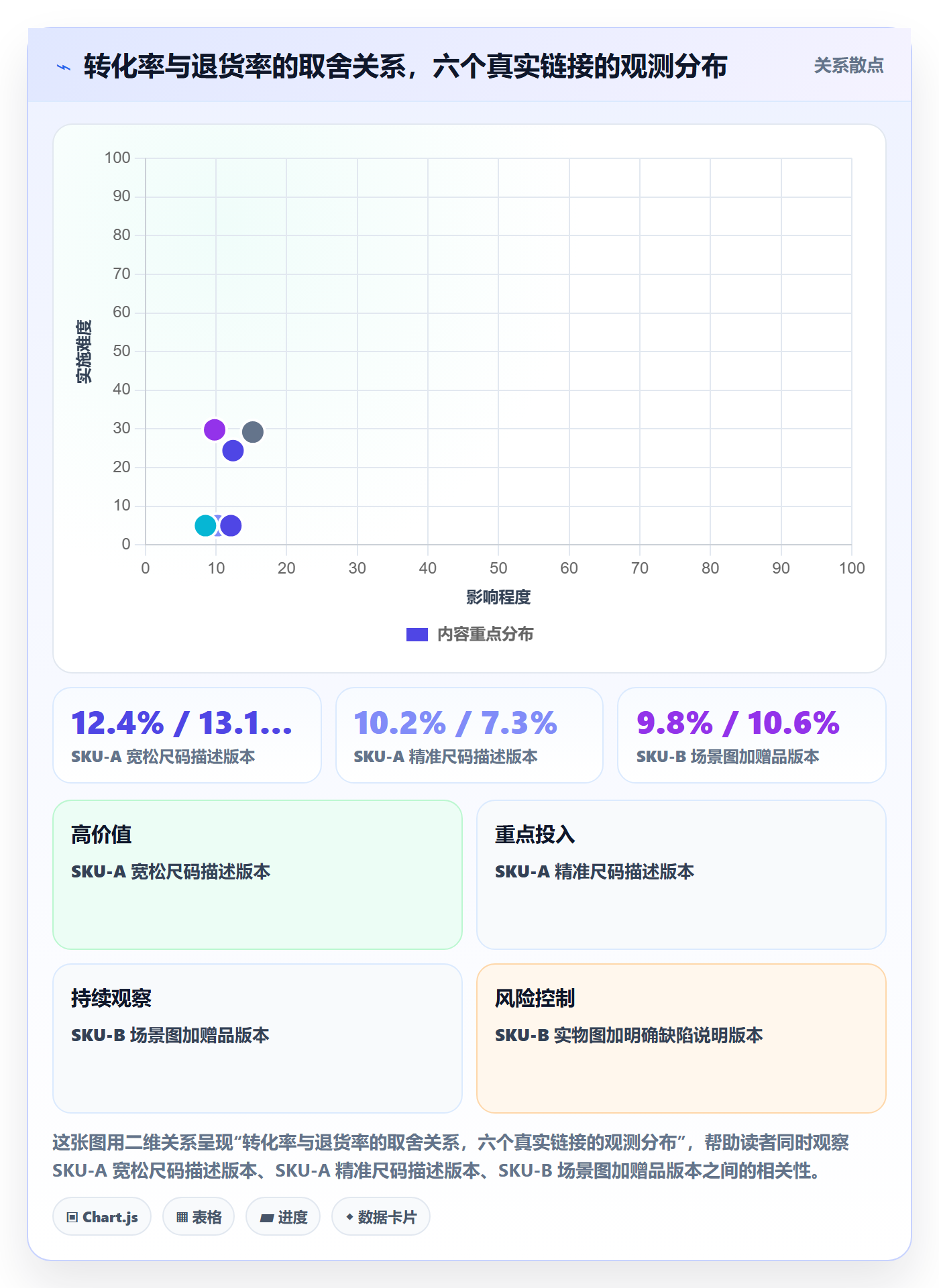The height and width of the screenshot is (1288, 939).
Task: Open the 9.8% / 10.6% stat card
Action: coord(752,735)
